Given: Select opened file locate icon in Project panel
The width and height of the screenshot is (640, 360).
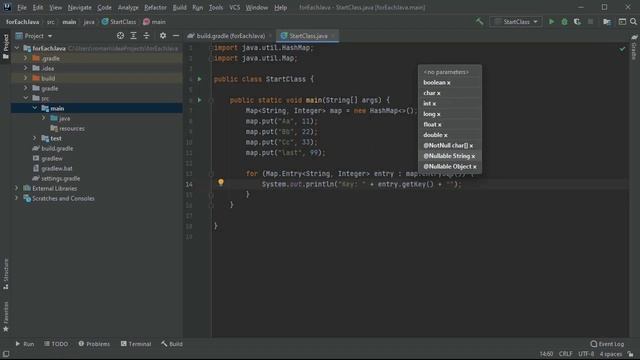Looking at the screenshot, I should [x=120, y=36].
